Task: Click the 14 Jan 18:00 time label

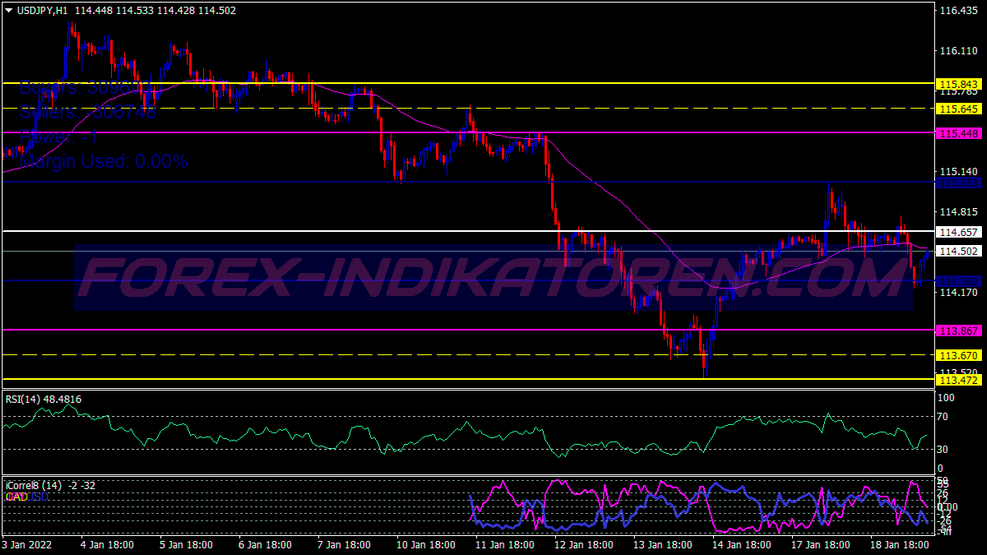Action: [x=742, y=545]
